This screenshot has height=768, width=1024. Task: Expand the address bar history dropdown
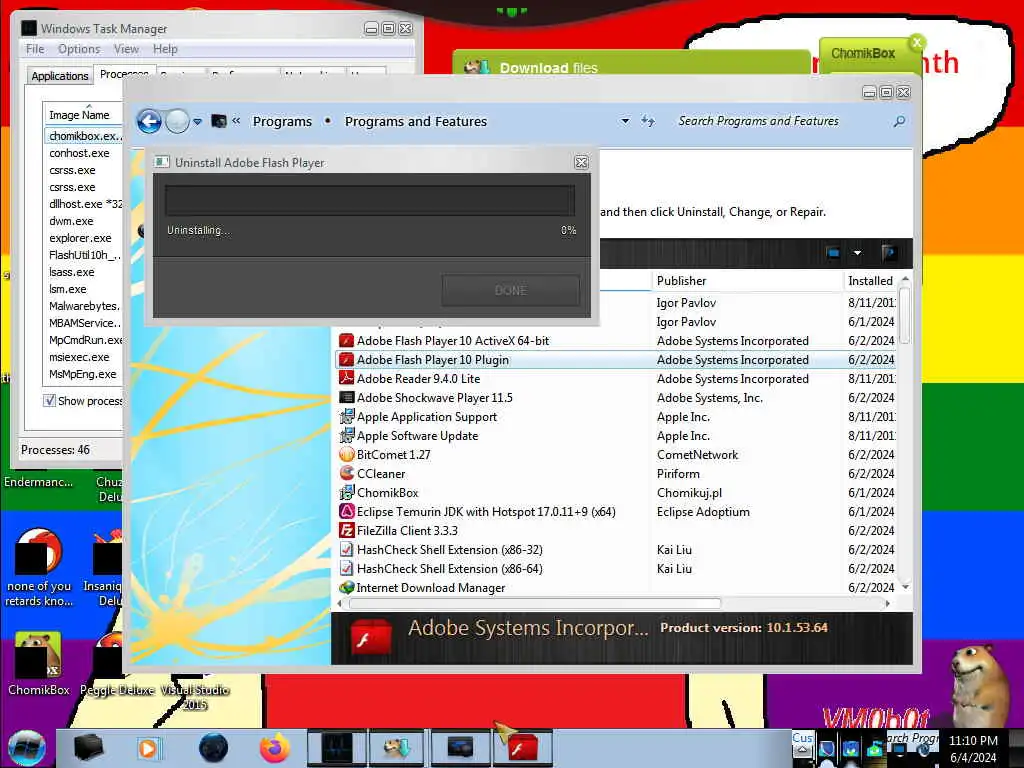click(x=625, y=121)
